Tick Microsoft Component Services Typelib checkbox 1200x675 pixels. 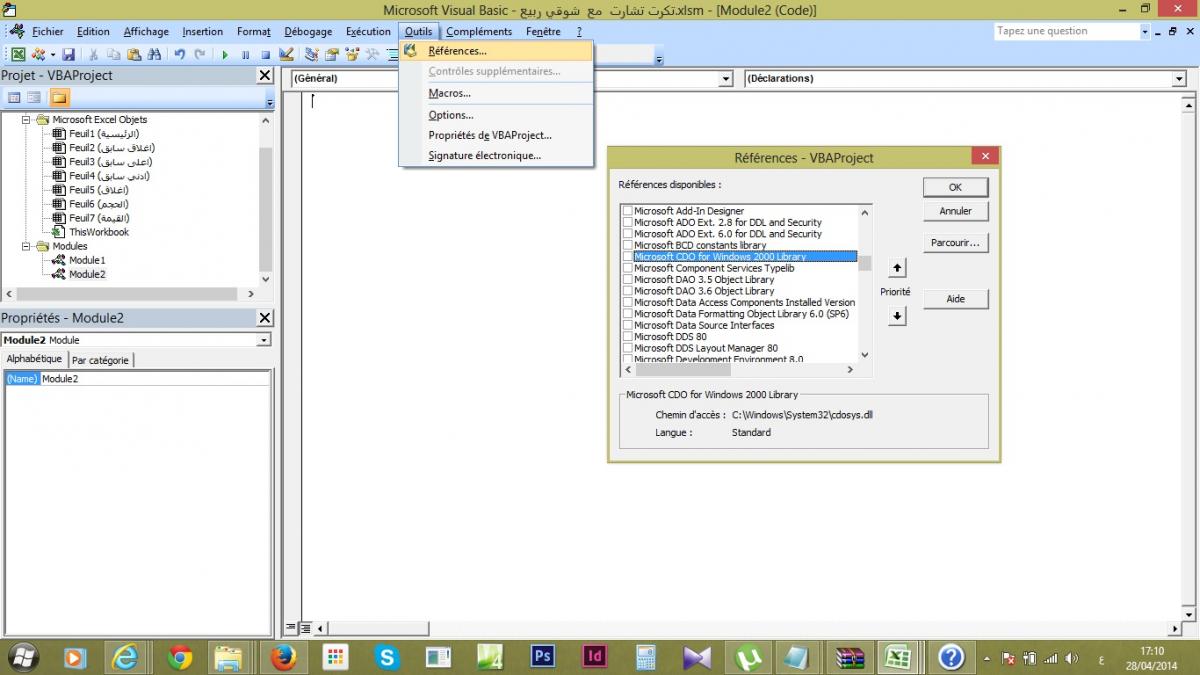pyautogui.click(x=627, y=268)
